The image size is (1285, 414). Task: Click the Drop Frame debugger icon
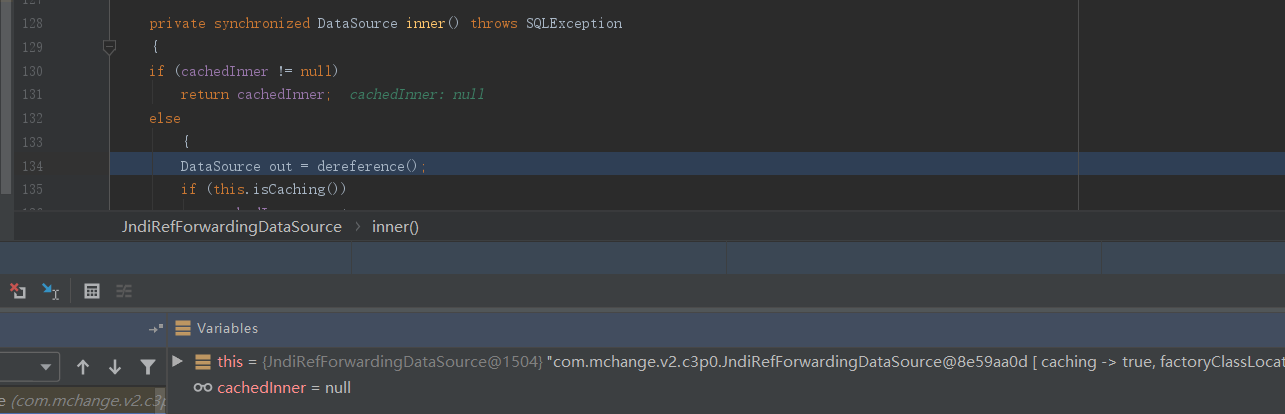(18, 291)
